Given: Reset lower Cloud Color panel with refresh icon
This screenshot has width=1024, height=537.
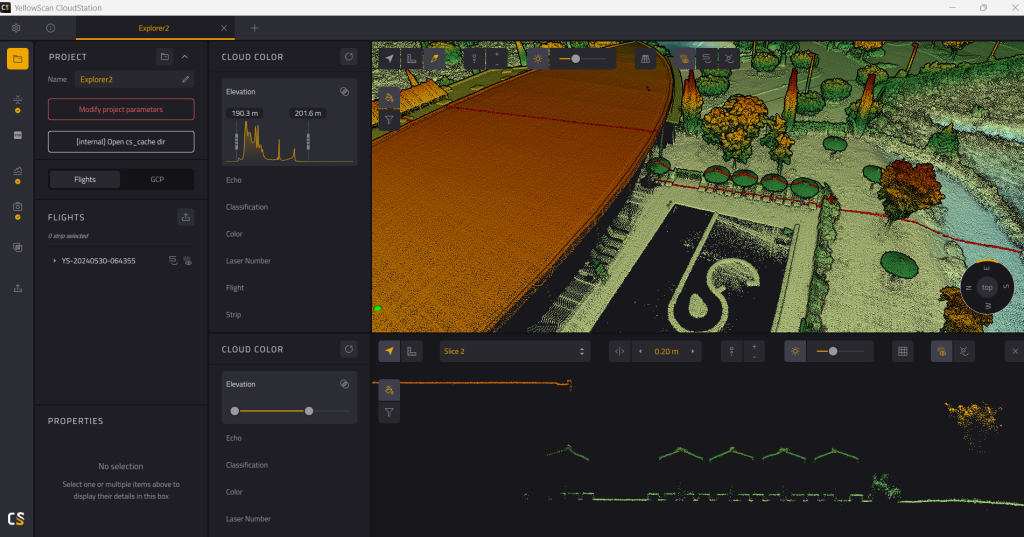Looking at the screenshot, I should [x=349, y=350].
